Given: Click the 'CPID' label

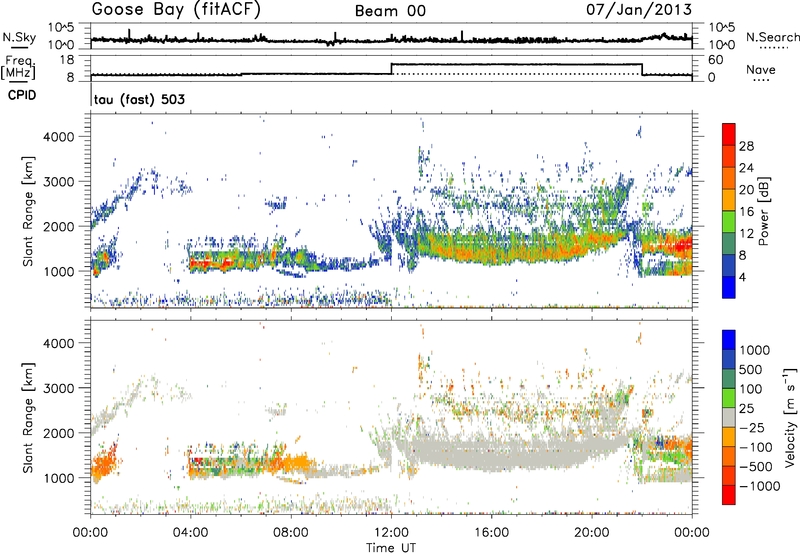Looking at the screenshot, I should 22,95.
